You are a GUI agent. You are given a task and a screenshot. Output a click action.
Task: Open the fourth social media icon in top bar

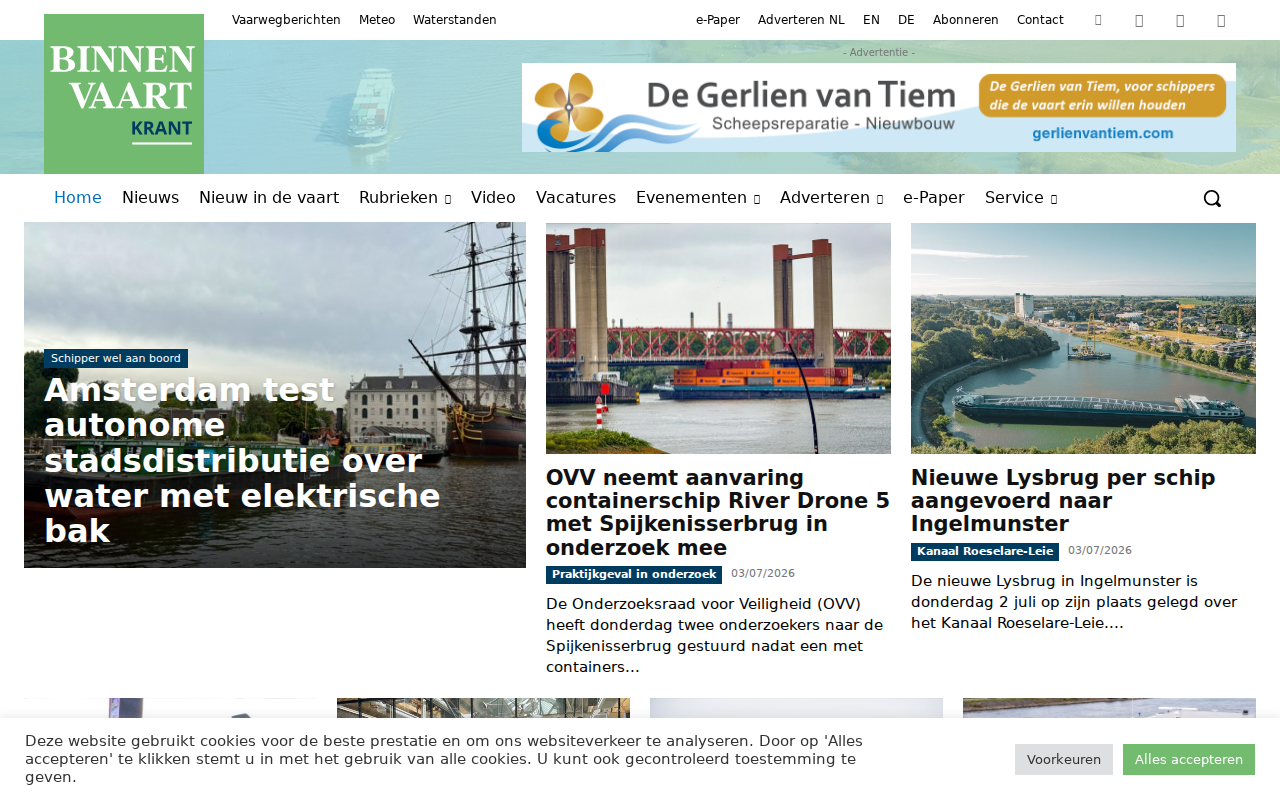[1221, 20]
